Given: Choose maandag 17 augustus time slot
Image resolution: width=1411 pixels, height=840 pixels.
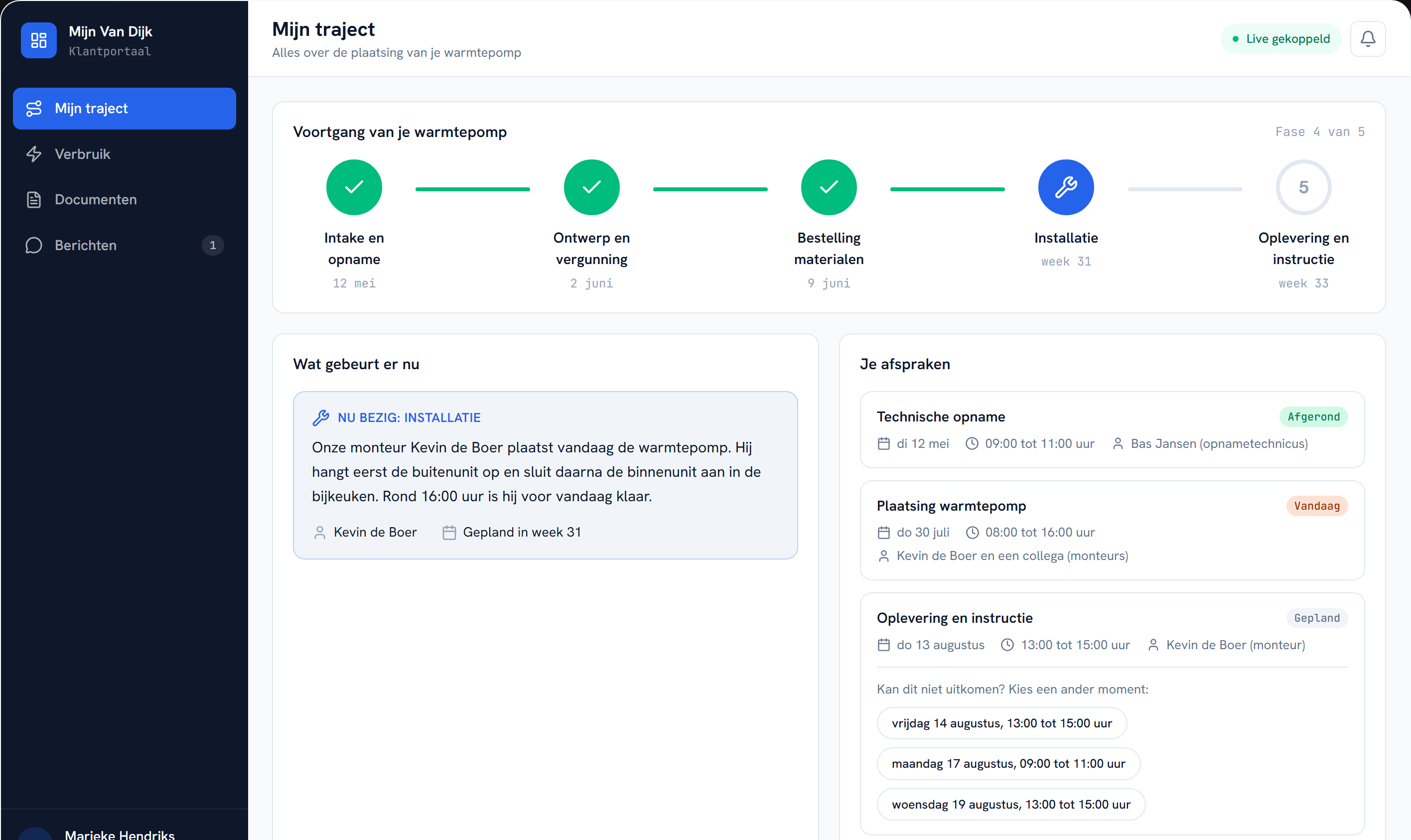Looking at the screenshot, I should pos(1008,764).
